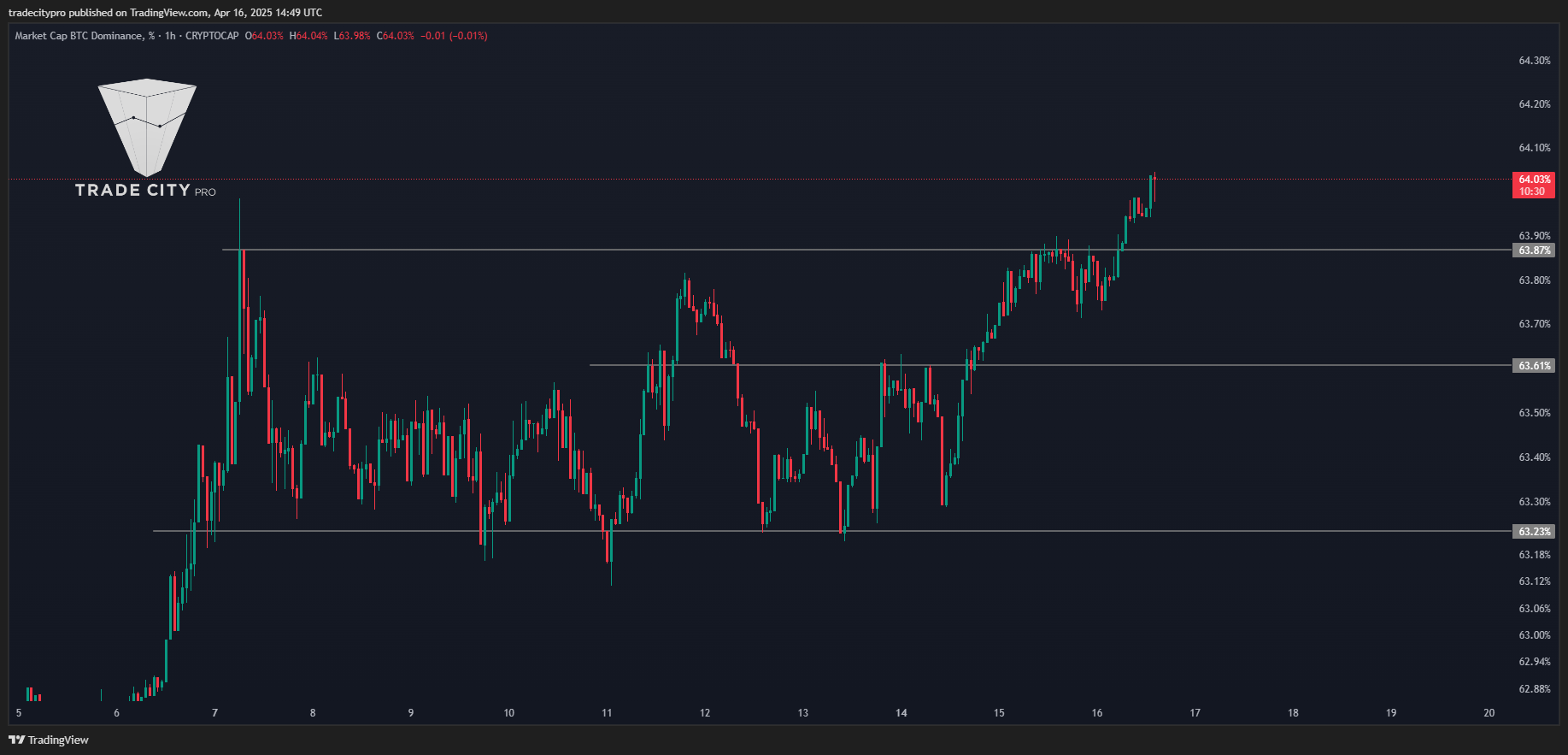
Task: Click the CRYPTOCAP source label
Action: point(212,36)
